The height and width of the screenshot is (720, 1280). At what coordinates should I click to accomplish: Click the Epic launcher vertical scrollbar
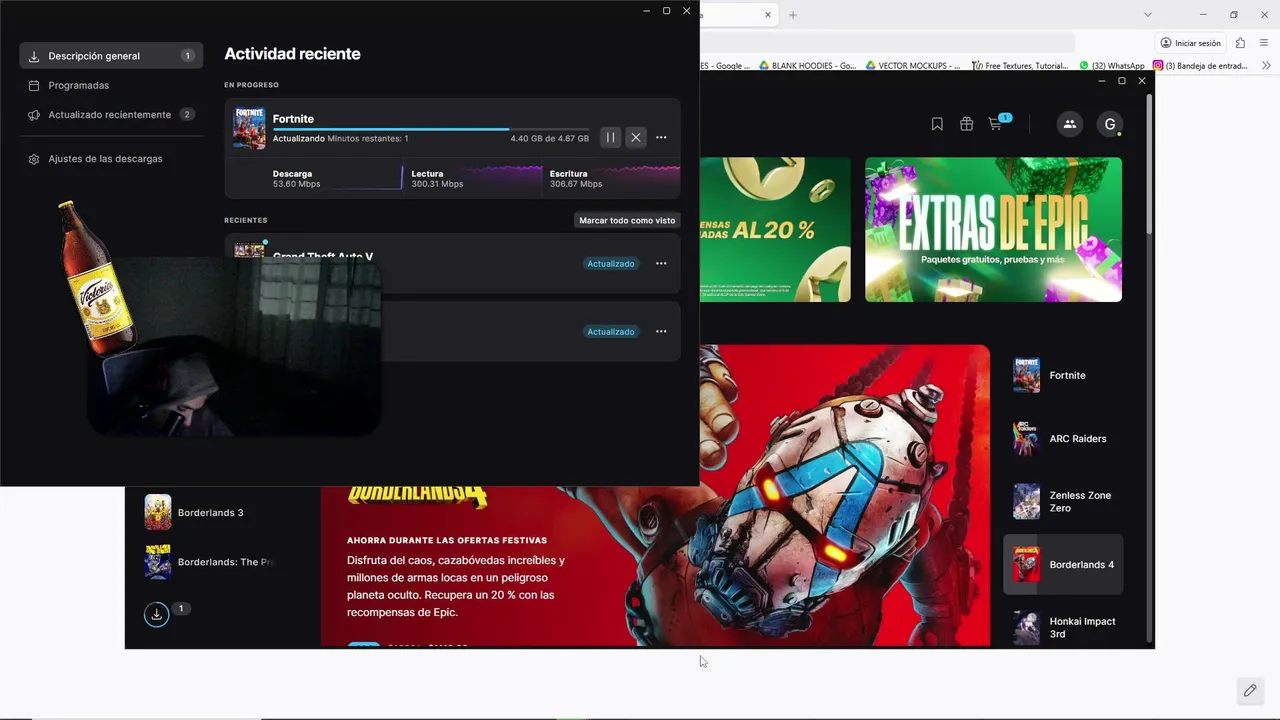click(x=1150, y=165)
